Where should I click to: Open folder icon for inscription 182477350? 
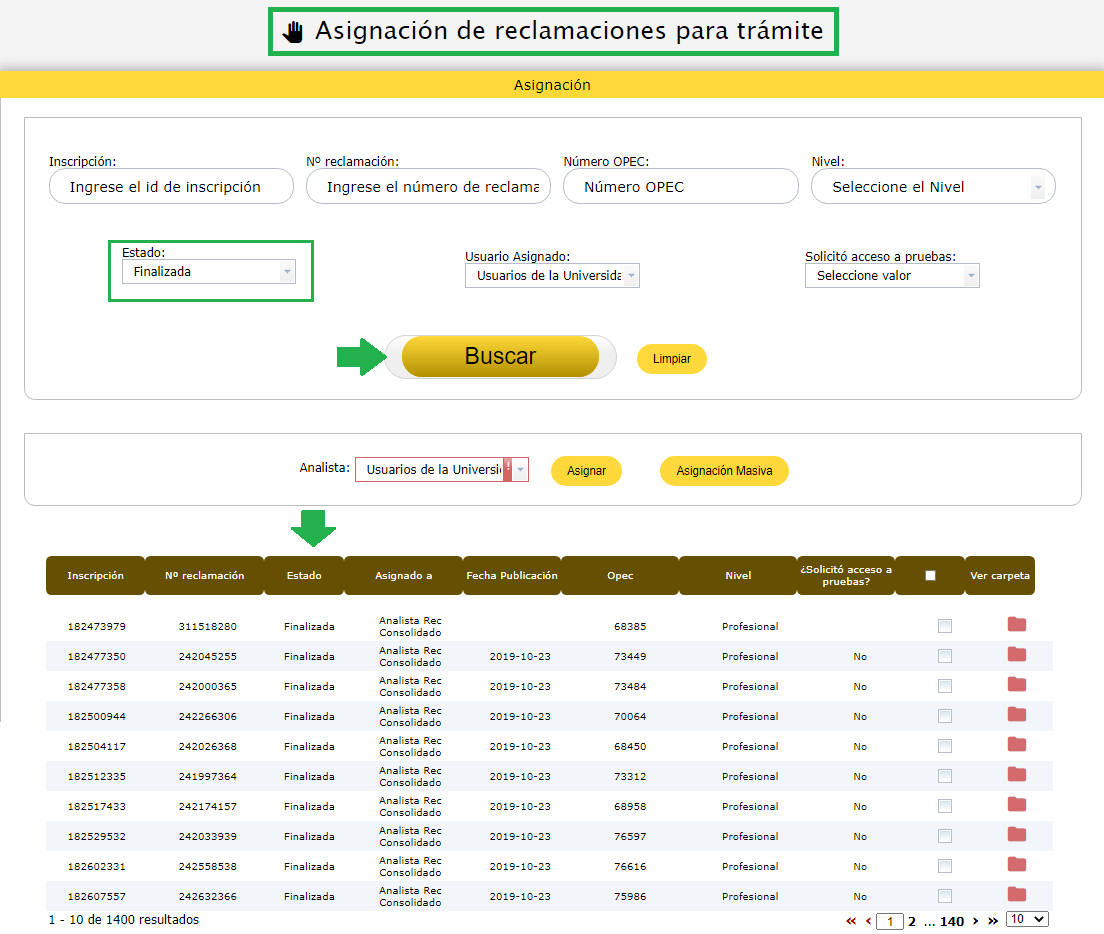coord(1016,655)
